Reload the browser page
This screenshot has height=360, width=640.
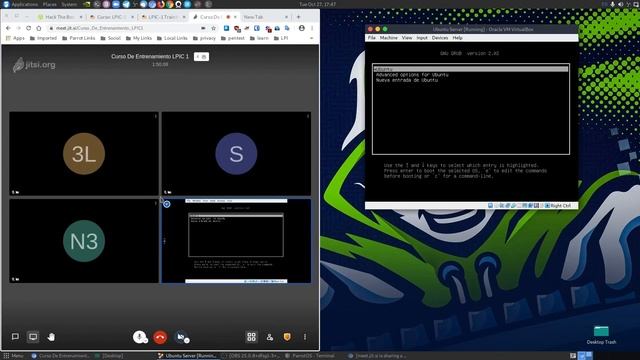click(28, 28)
